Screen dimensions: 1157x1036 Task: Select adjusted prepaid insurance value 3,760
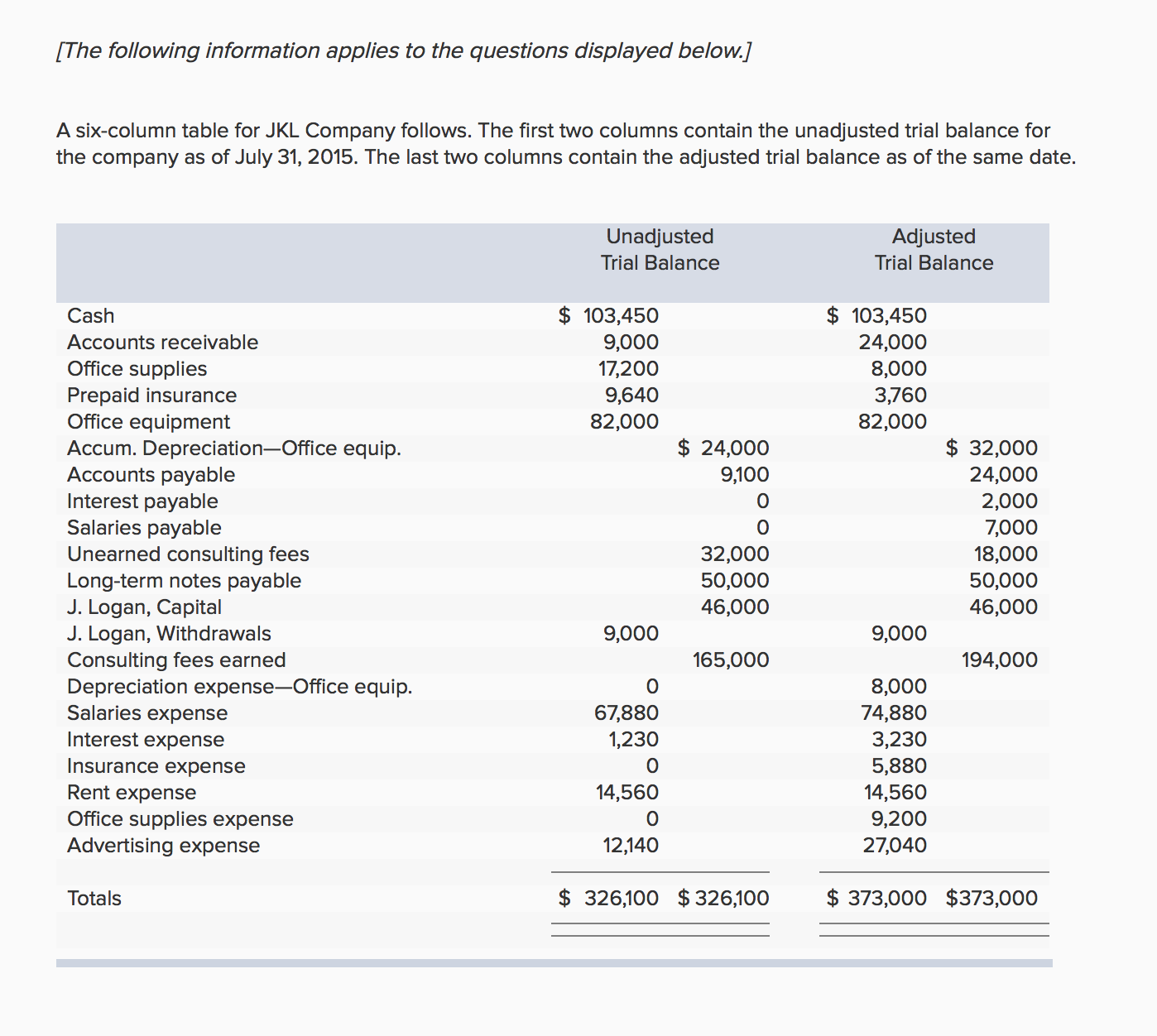coord(900,396)
